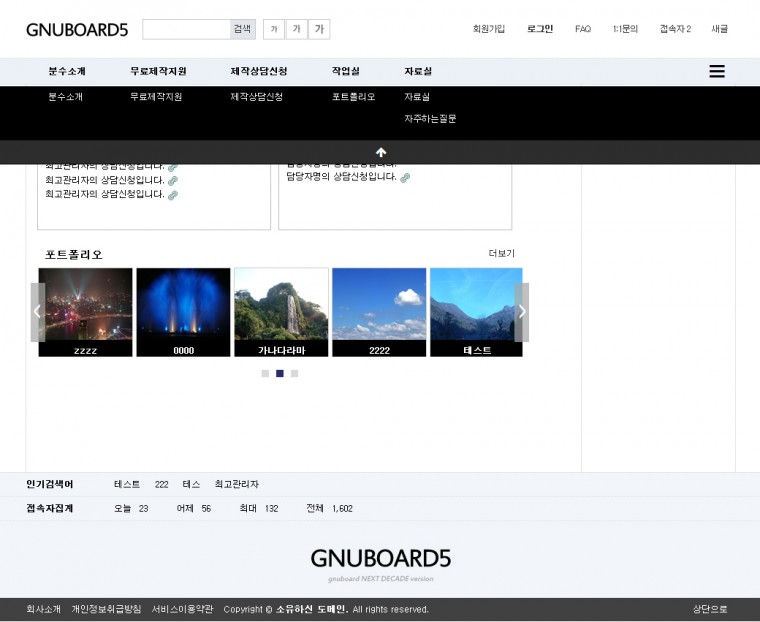This screenshot has width=760, height=622.
Task: Click in the search input field
Action: (x=186, y=29)
